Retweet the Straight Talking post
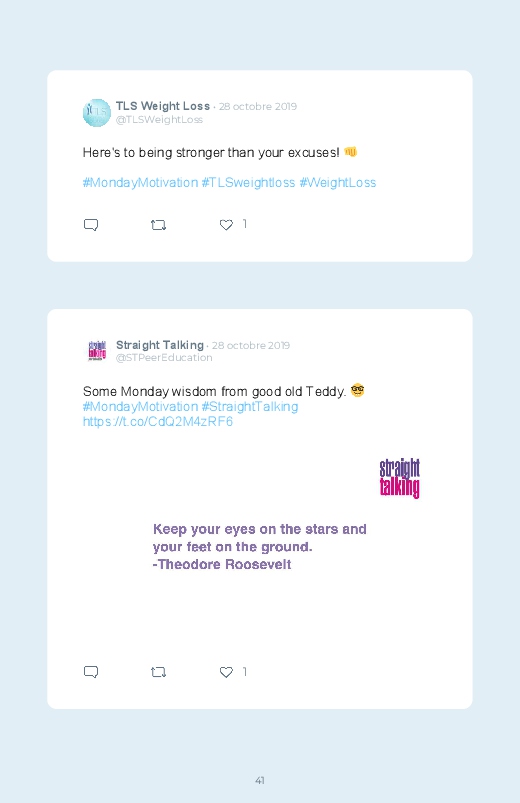This screenshot has height=803, width=520. click(x=159, y=672)
